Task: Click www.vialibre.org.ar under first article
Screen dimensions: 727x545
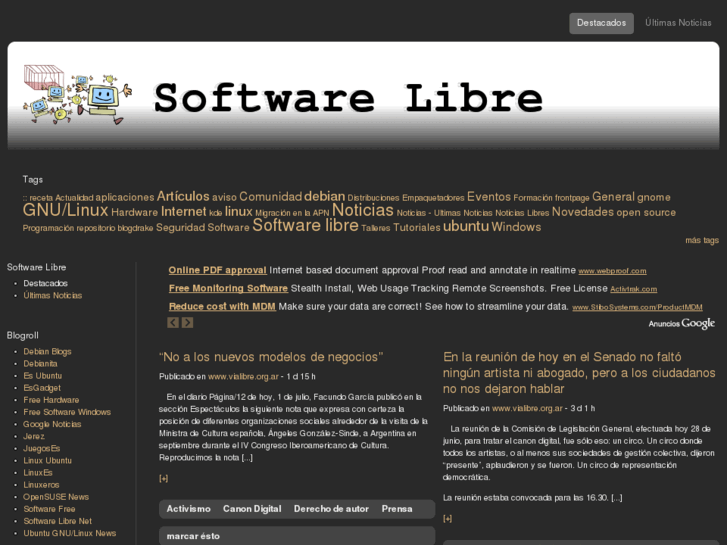Action: (x=243, y=377)
